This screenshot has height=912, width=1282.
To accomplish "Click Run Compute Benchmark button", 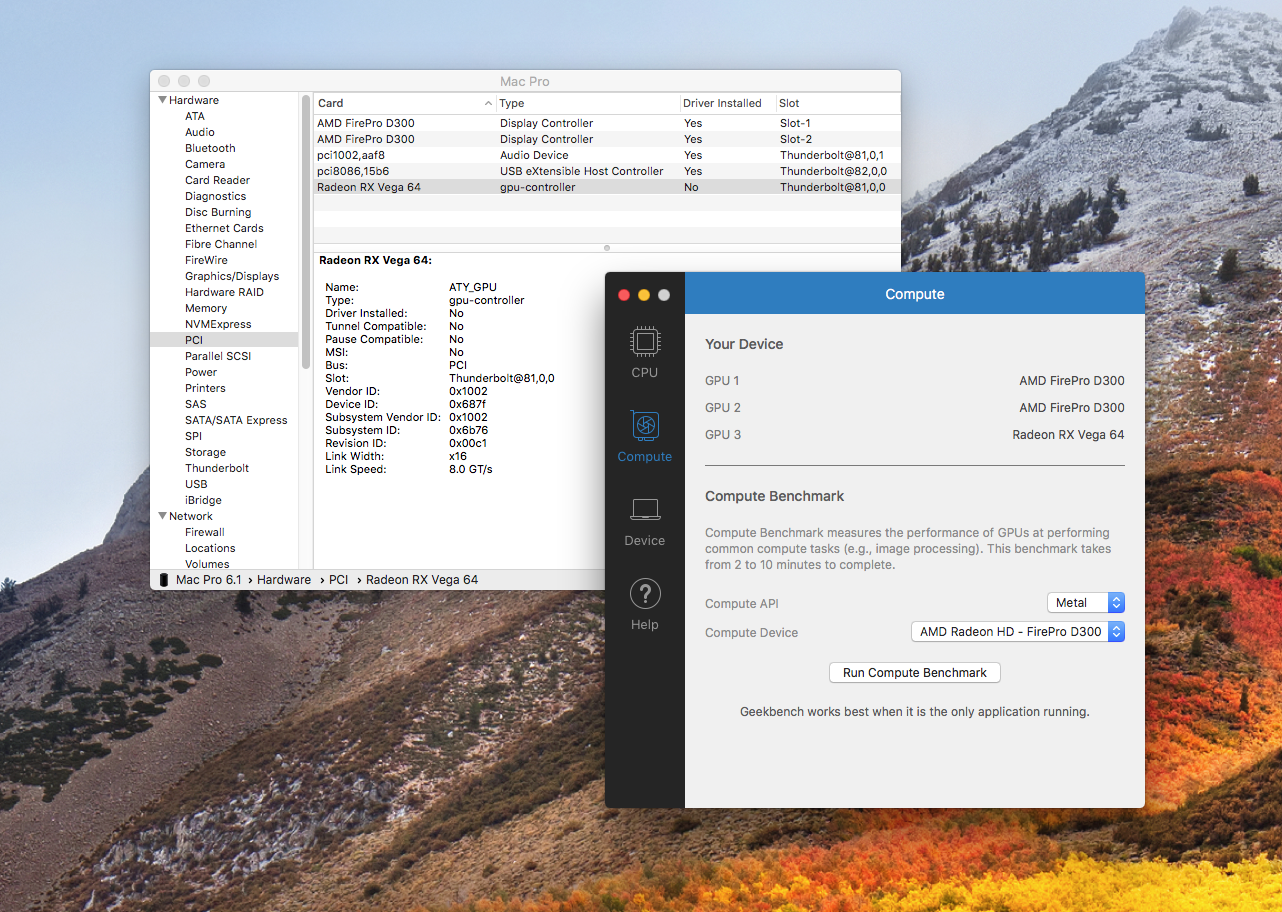I will pyautogui.click(x=915, y=673).
